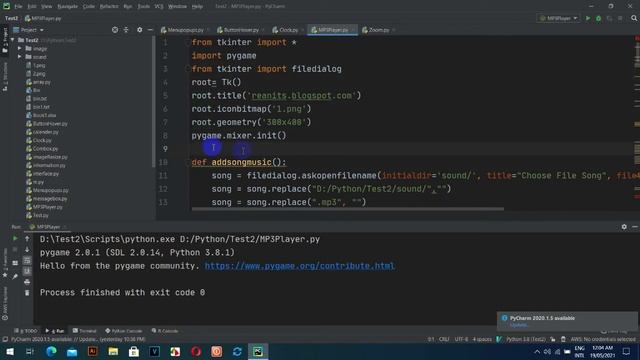Screen dimensions: 640x360
Task: Click UTF-8 encoding in the status bar
Action: (461, 339)
